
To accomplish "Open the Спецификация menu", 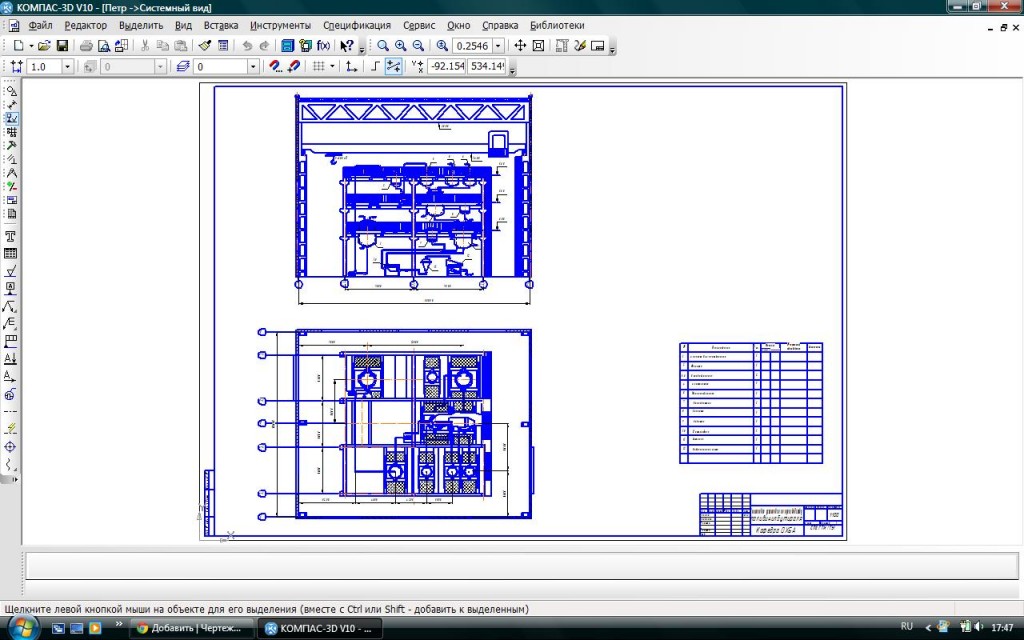I will coord(357,25).
